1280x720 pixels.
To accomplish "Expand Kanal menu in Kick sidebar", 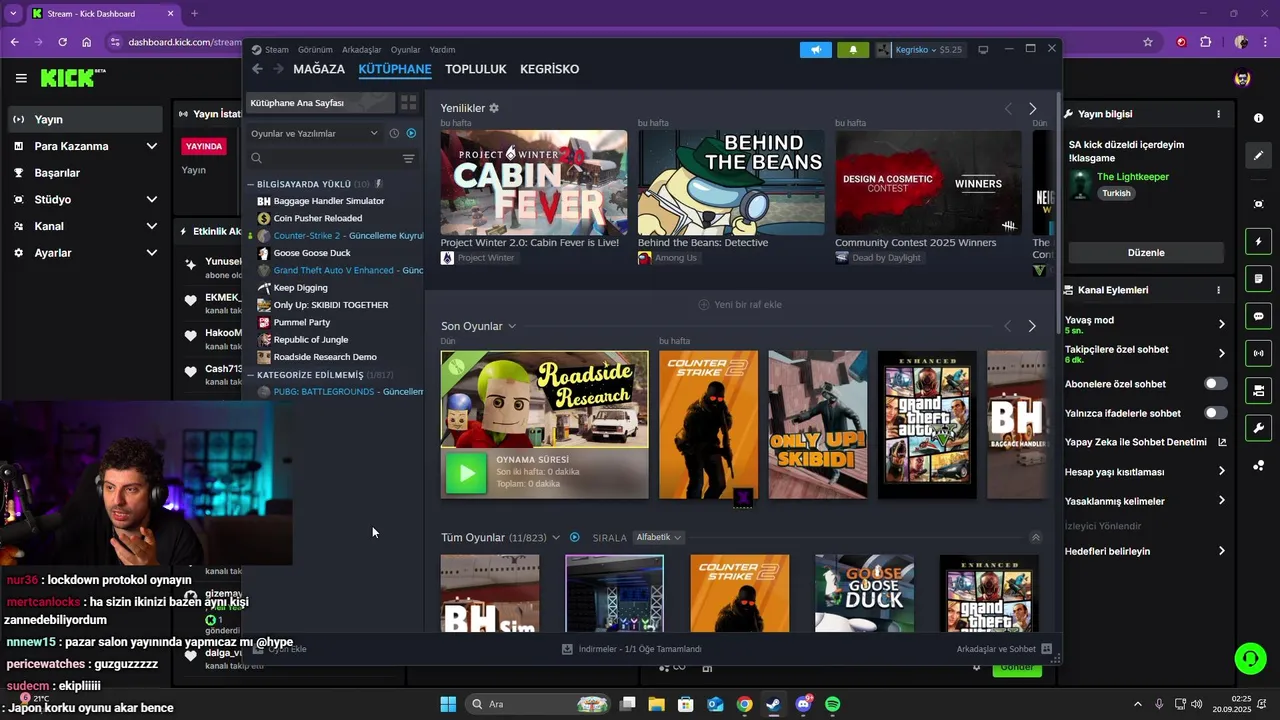I will pyautogui.click(x=151, y=226).
